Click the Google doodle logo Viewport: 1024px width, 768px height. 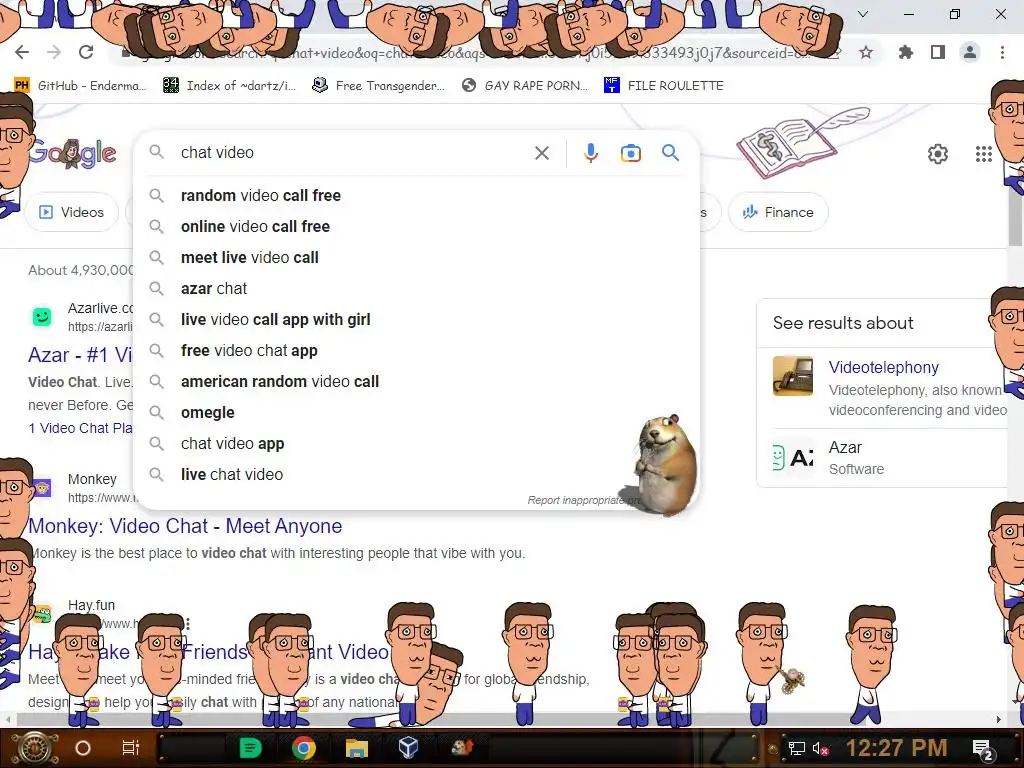(73, 154)
